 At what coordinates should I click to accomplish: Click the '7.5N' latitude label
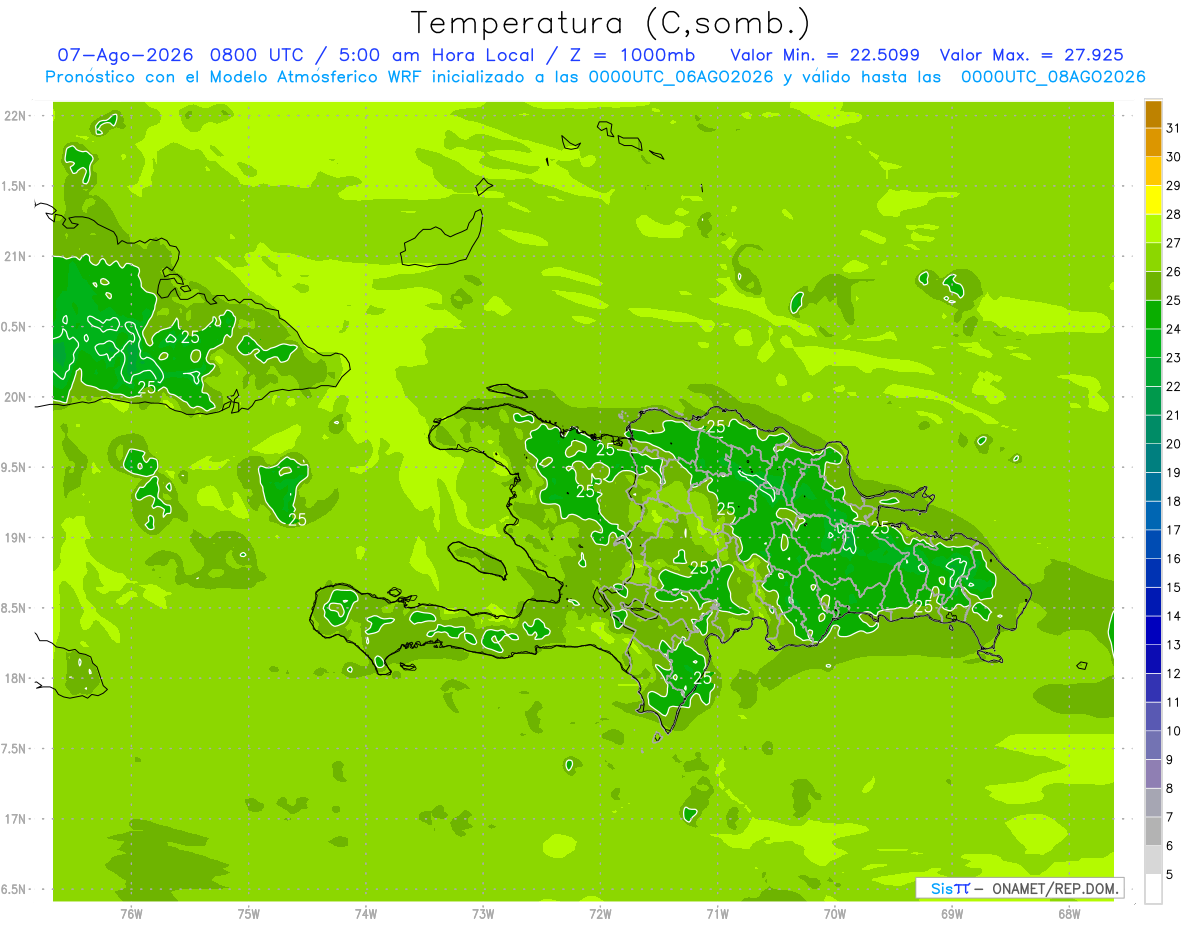coord(14,748)
